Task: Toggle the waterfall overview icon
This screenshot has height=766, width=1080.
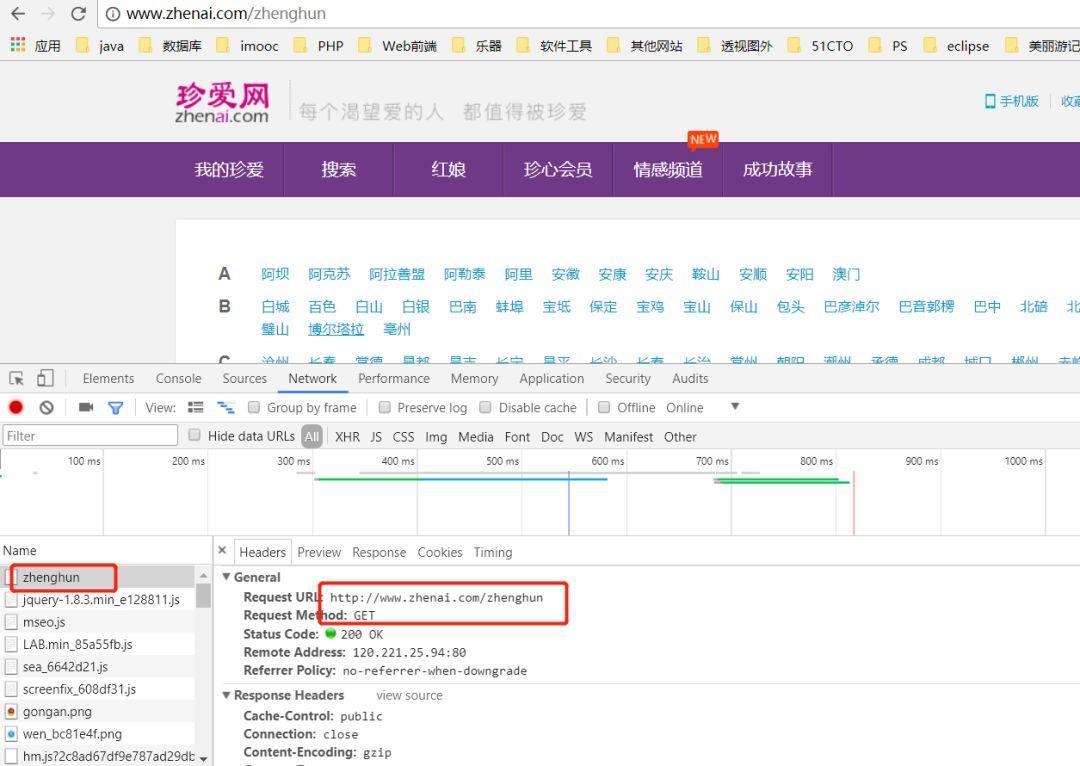Action: pyautogui.click(x=225, y=407)
